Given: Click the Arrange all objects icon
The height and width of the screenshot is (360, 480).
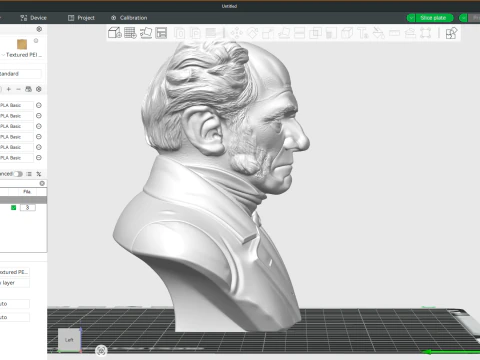Looking at the screenshot, I should coord(161,33).
